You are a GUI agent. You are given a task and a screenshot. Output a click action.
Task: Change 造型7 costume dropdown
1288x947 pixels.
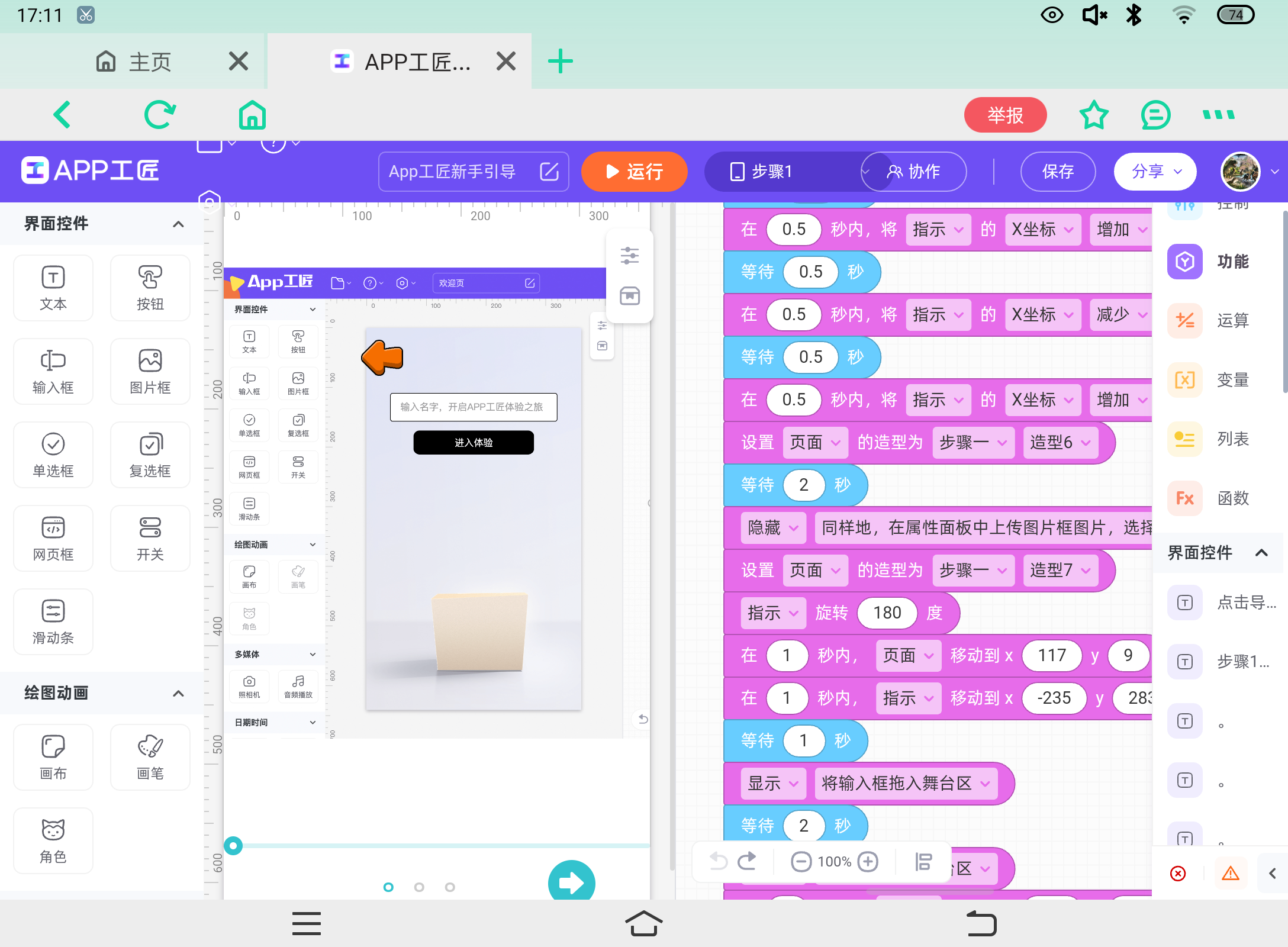pyautogui.click(x=1060, y=570)
